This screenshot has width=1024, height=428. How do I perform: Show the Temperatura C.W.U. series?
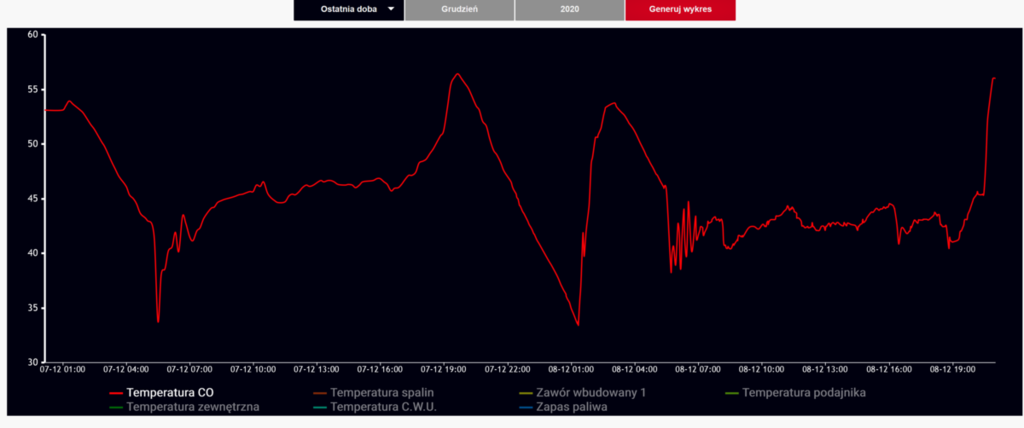click(x=383, y=407)
